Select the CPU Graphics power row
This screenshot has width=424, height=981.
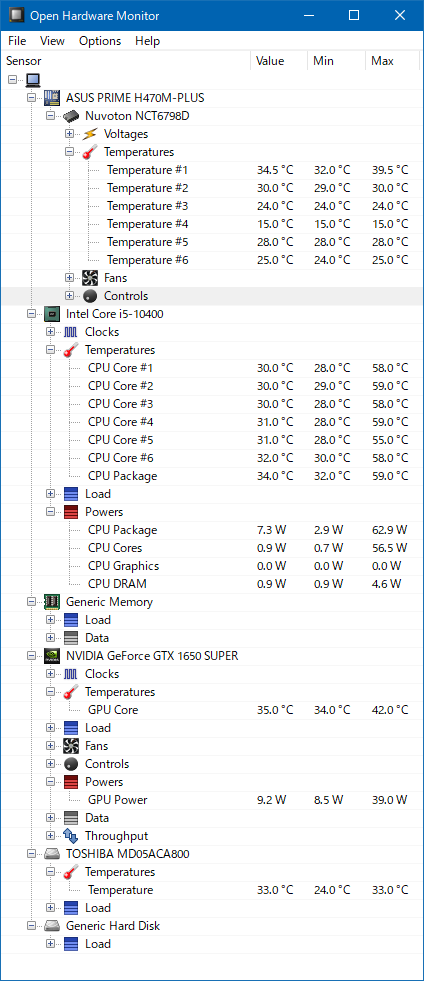click(x=211, y=566)
